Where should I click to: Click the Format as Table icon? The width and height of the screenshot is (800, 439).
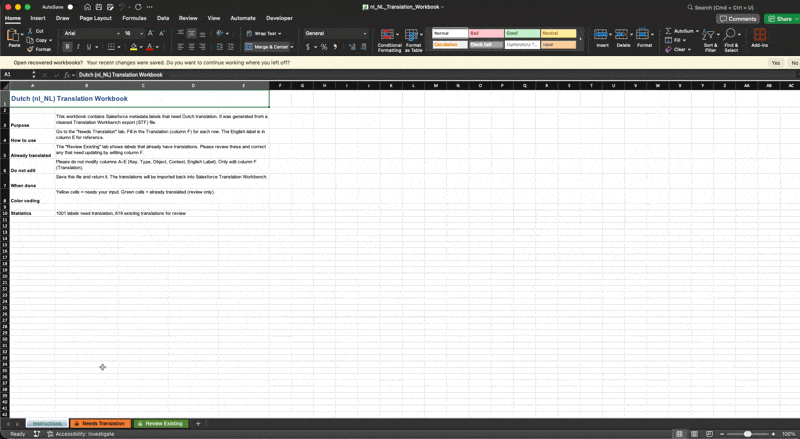[411, 35]
